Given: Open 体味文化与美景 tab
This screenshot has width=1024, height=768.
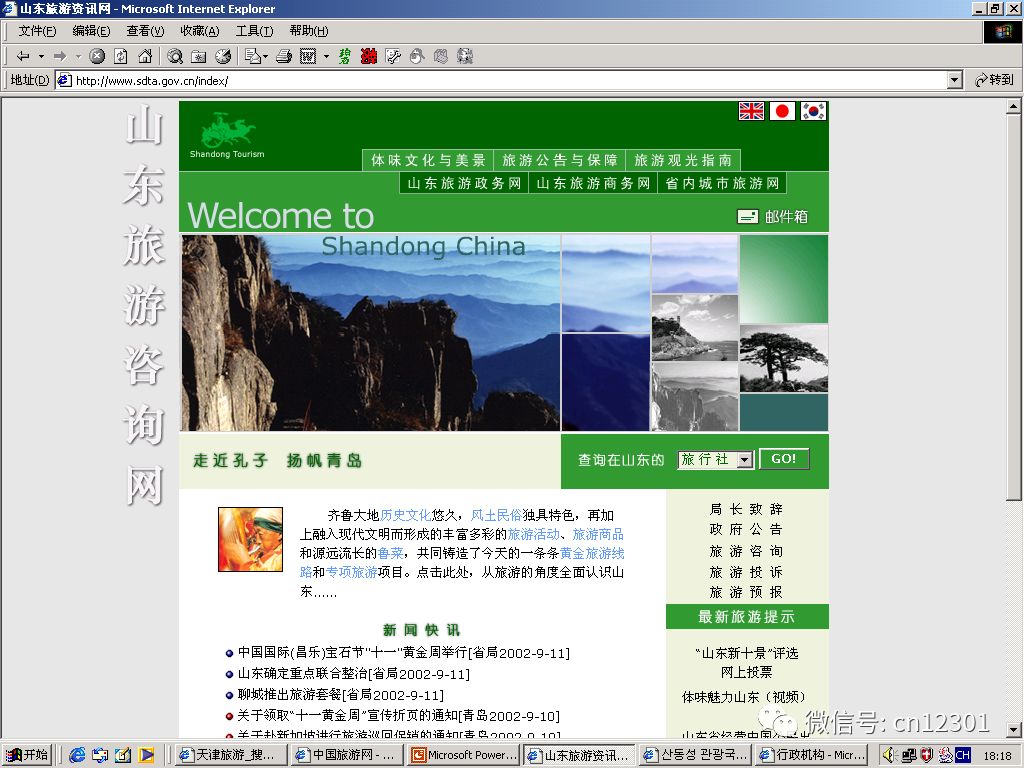Looking at the screenshot, I should tap(428, 160).
